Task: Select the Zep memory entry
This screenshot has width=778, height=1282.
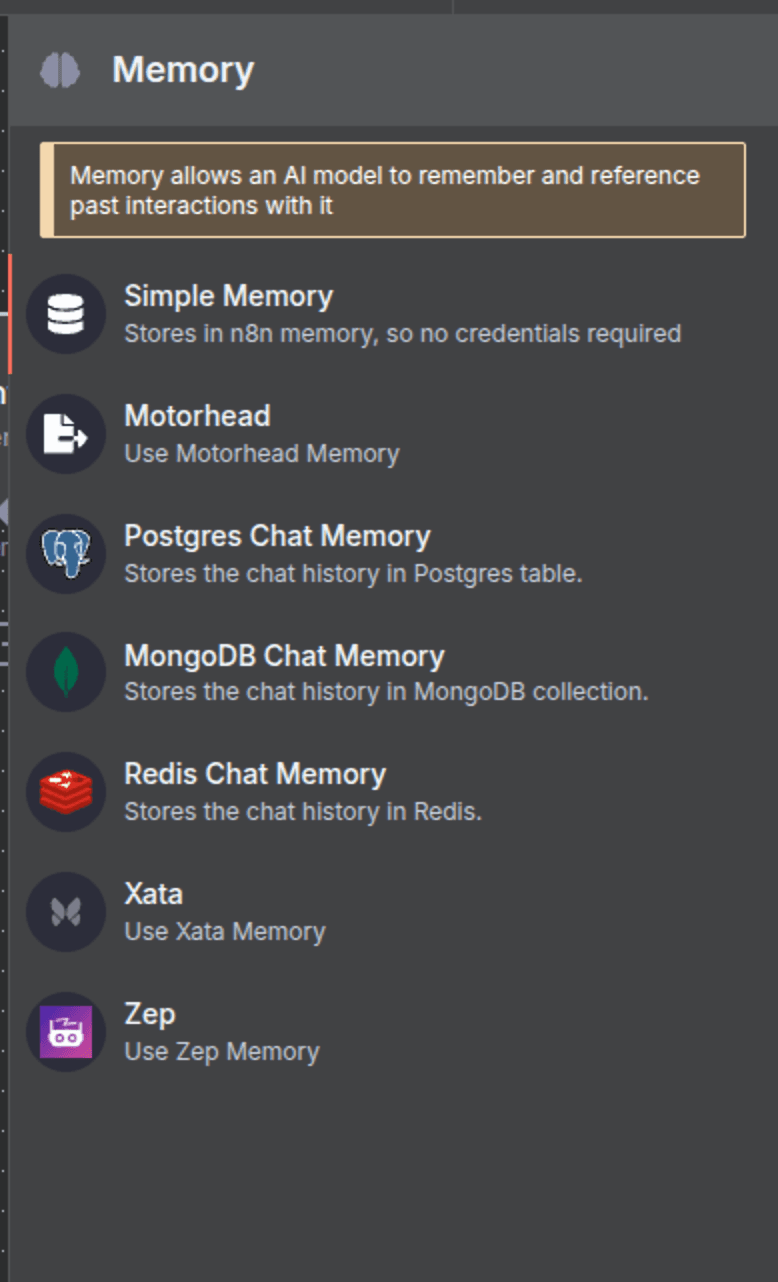Action: (x=390, y=1032)
